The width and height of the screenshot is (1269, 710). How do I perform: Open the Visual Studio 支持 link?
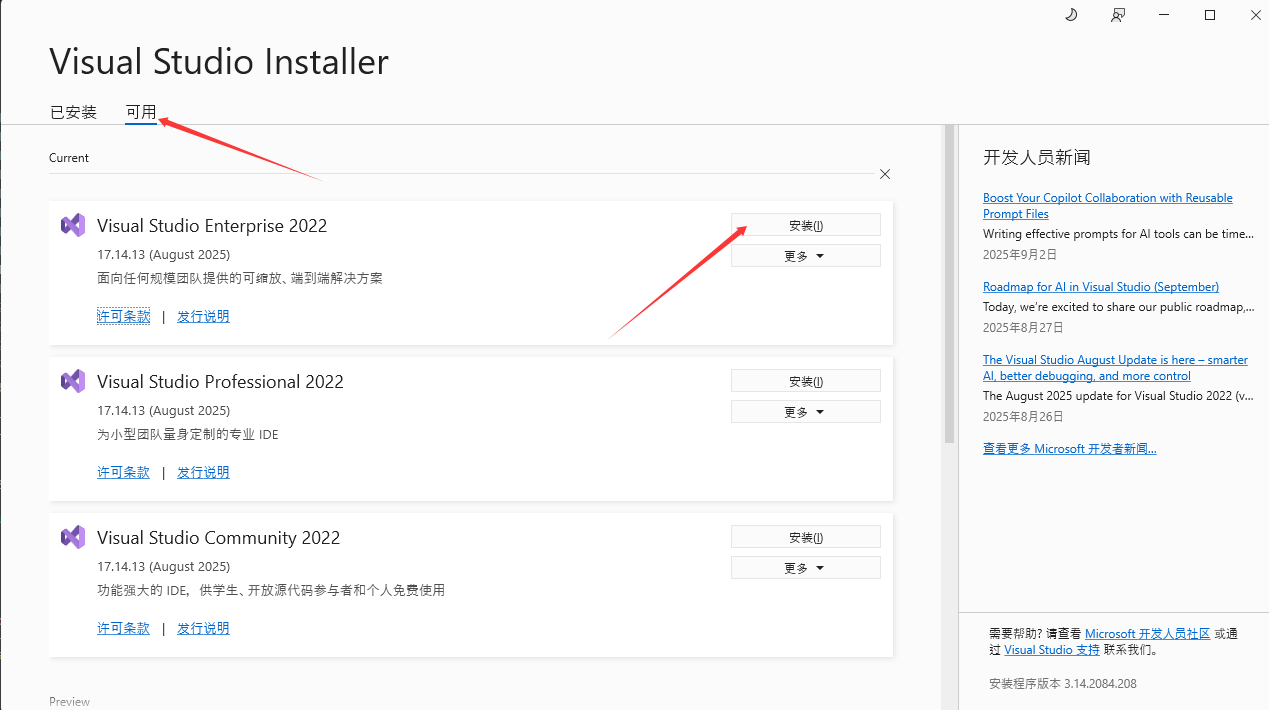[x=1052, y=650]
